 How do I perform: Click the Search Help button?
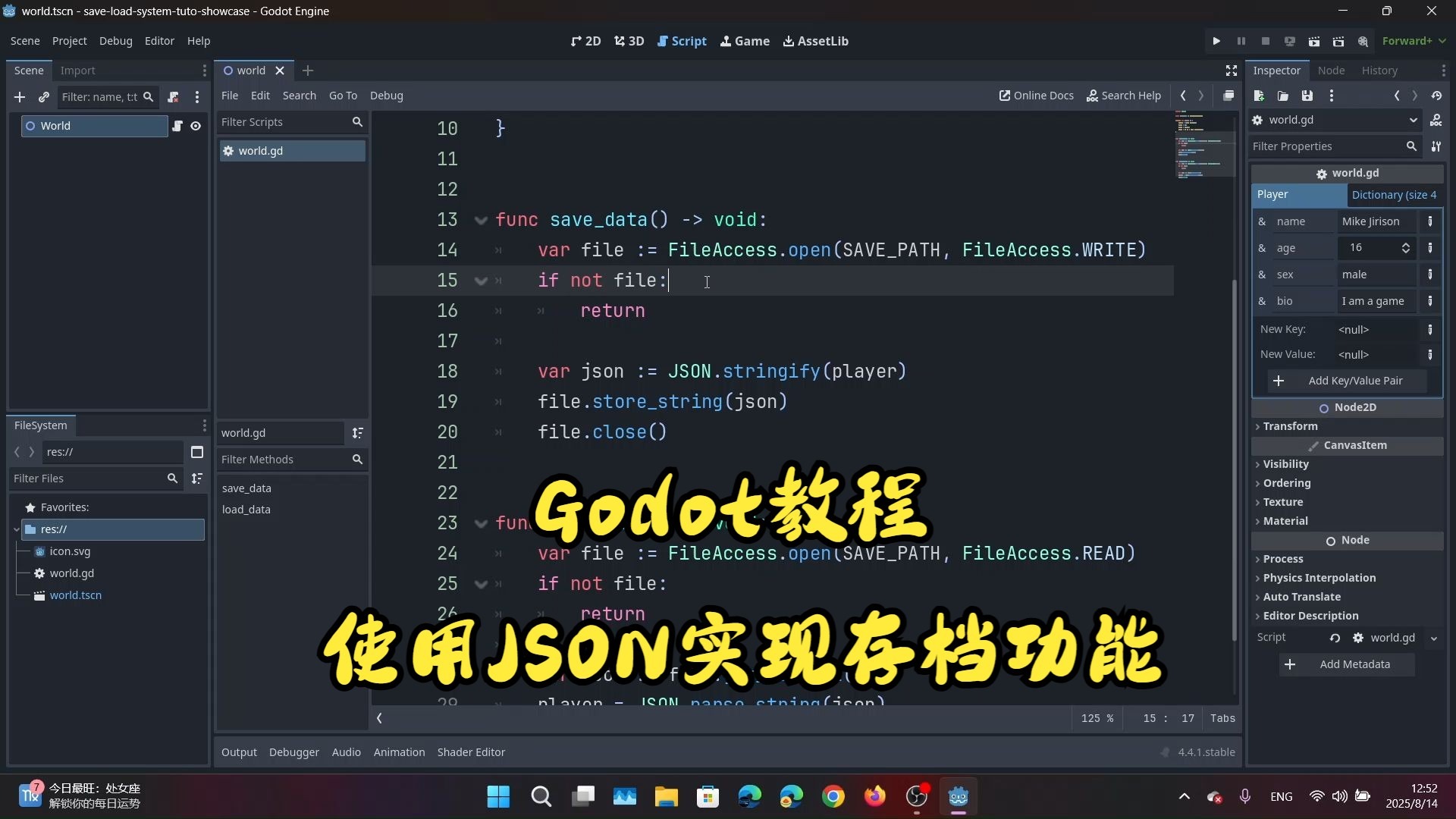tap(1124, 96)
